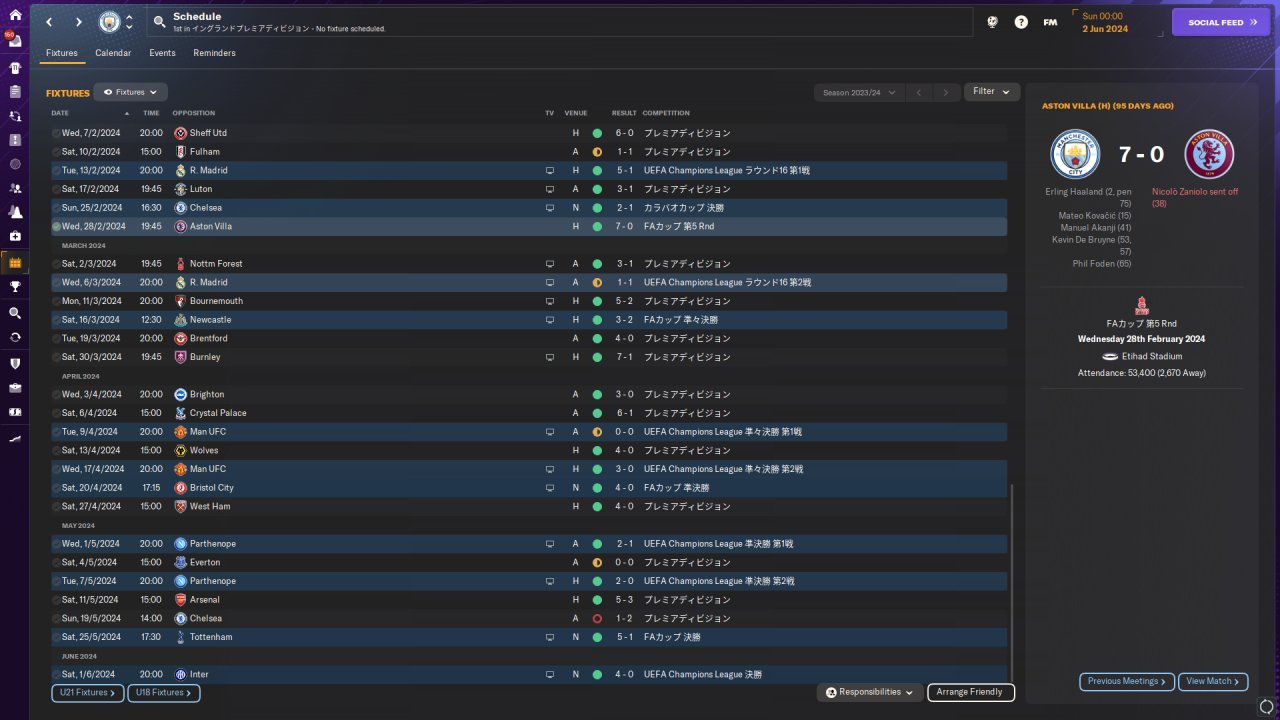Click the Manchester City crest in the match panel
The image size is (1280, 720).
coord(1075,155)
